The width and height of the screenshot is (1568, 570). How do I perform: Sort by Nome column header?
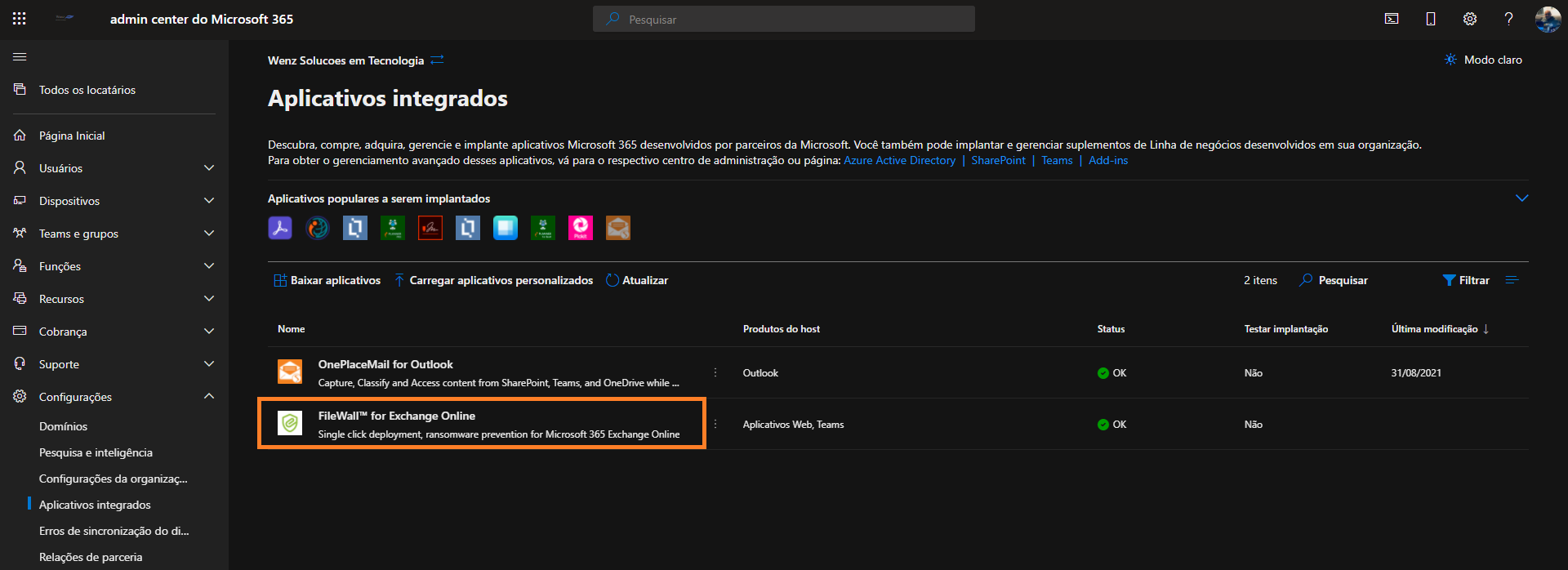tap(292, 329)
